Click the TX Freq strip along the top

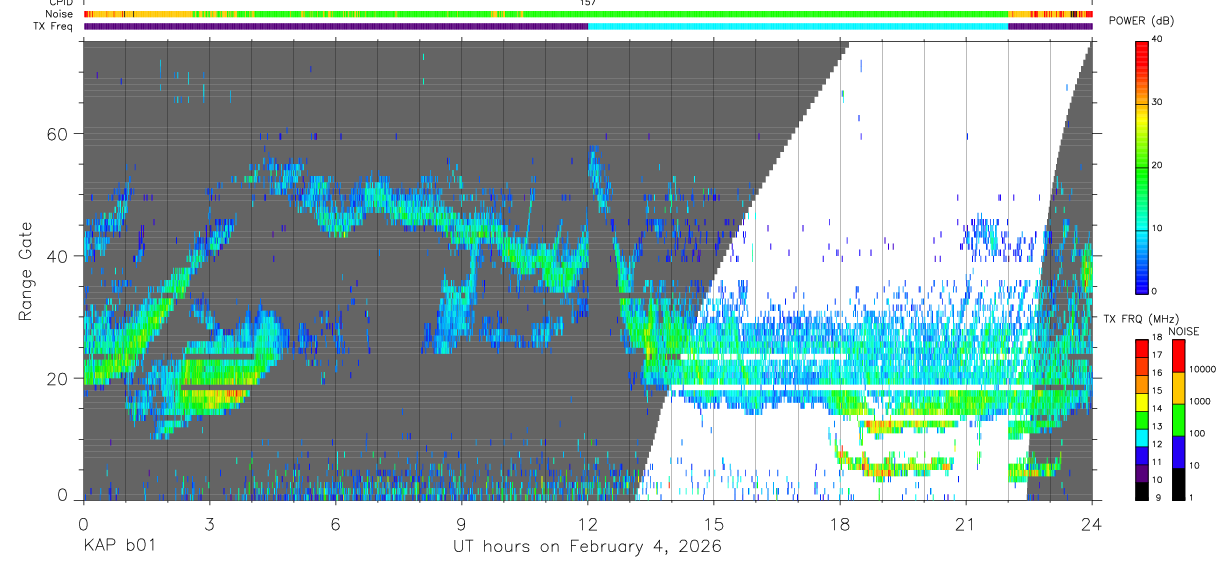[588, 26]
